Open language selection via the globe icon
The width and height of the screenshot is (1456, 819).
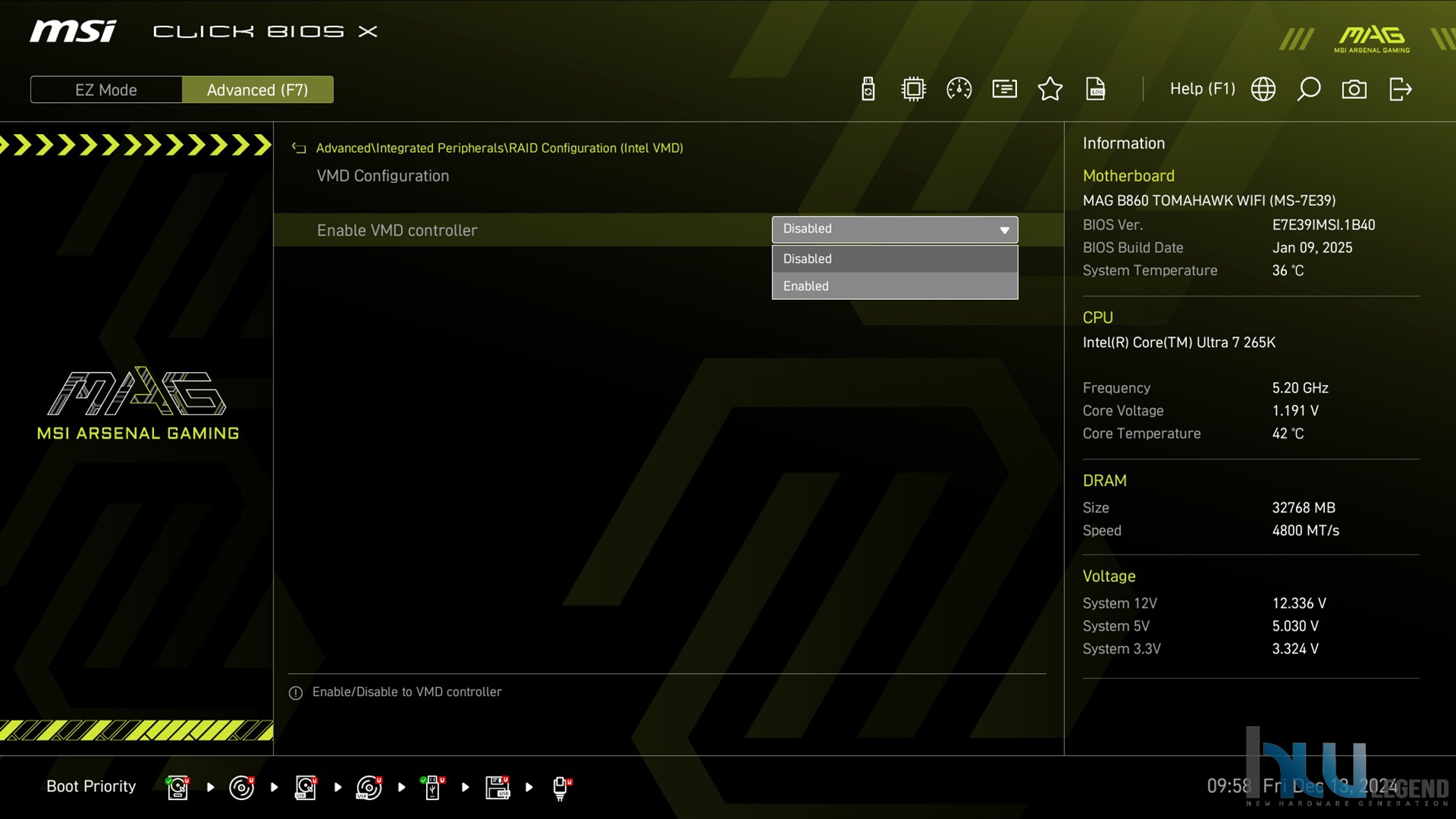click(x=1263, y=89)
